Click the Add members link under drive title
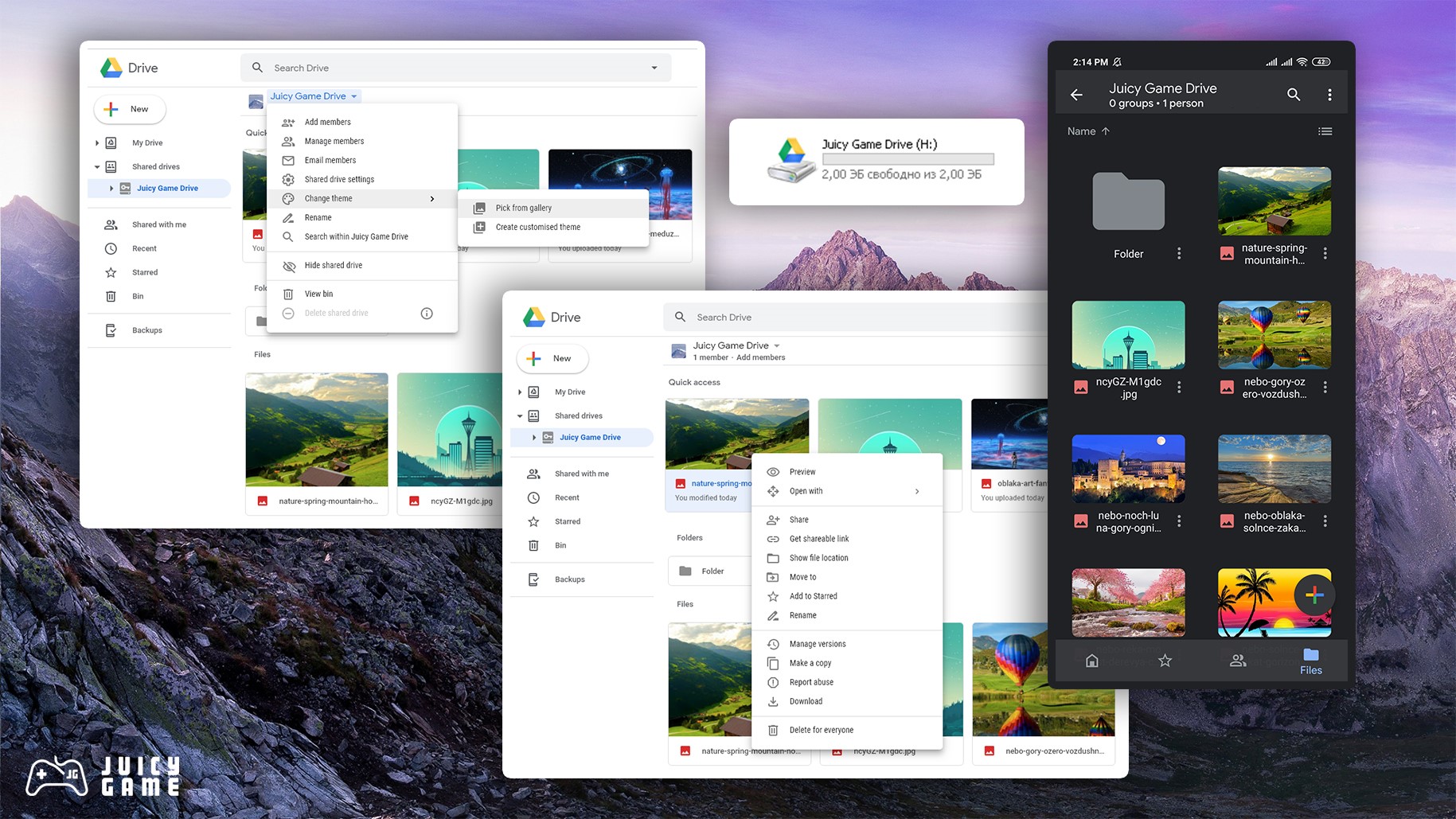Image resolution: width=1456 pixels, height=819 pixels. tap(760, 357)
